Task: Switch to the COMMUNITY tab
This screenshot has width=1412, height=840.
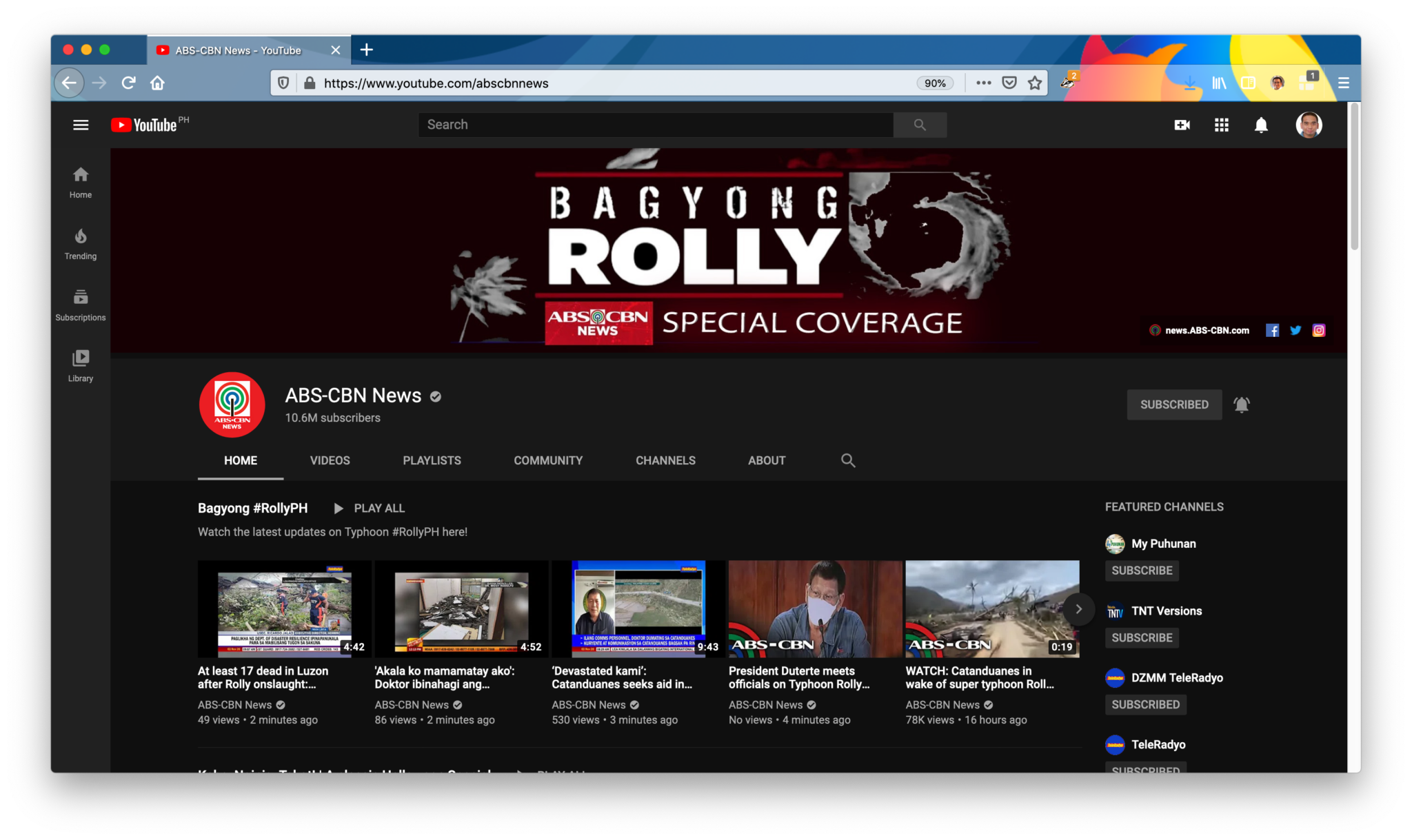Action: click(548, 460)
